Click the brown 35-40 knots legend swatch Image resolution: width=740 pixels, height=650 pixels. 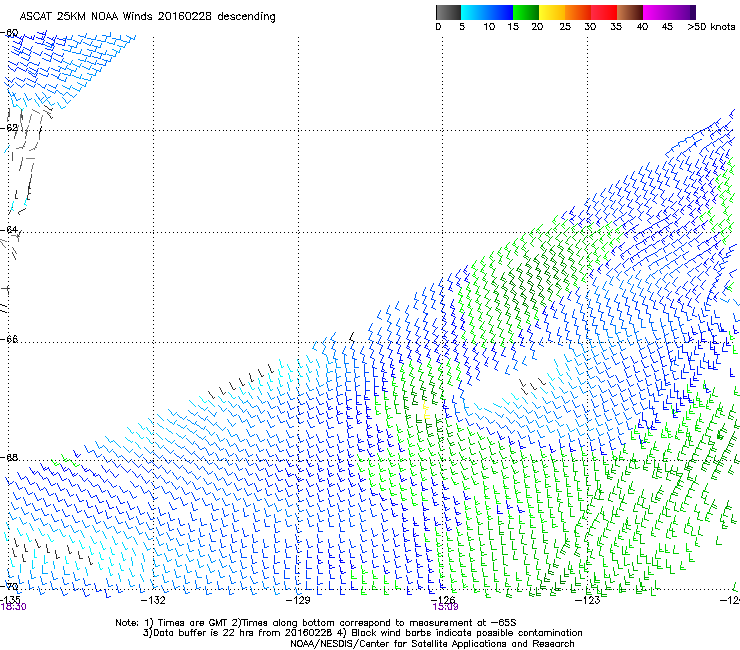[x=630, y=12]
